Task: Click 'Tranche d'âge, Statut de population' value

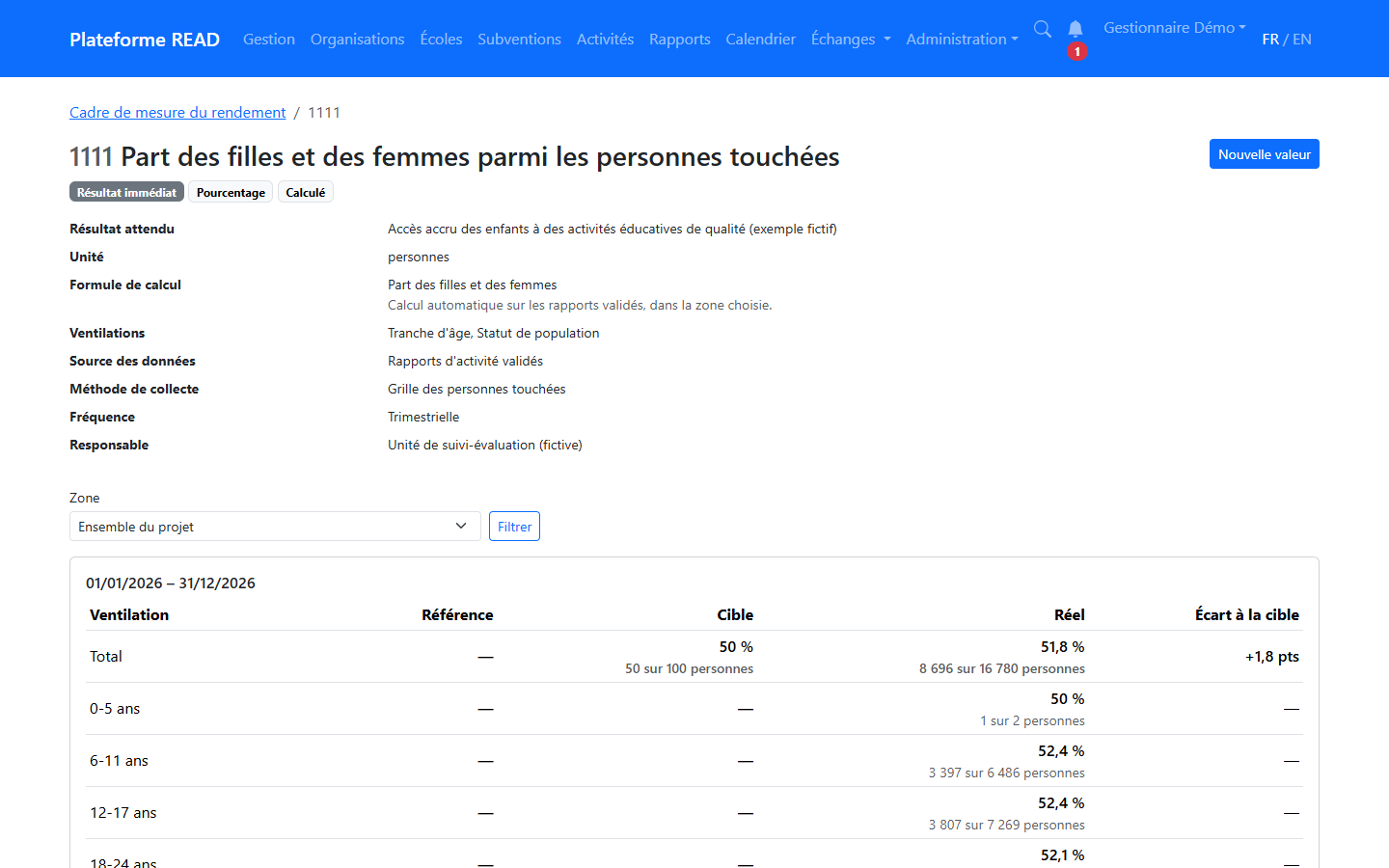Action: coord(494,333)
